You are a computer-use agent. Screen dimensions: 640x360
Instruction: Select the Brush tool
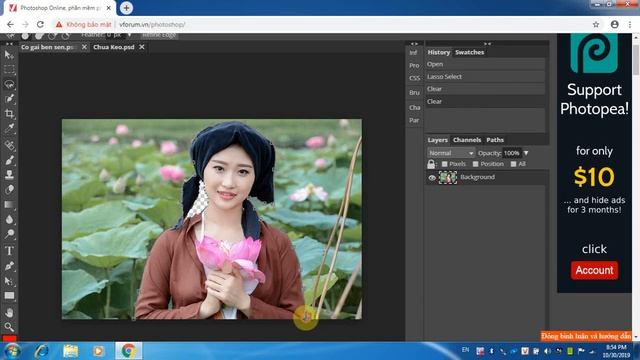pos(9,160)
